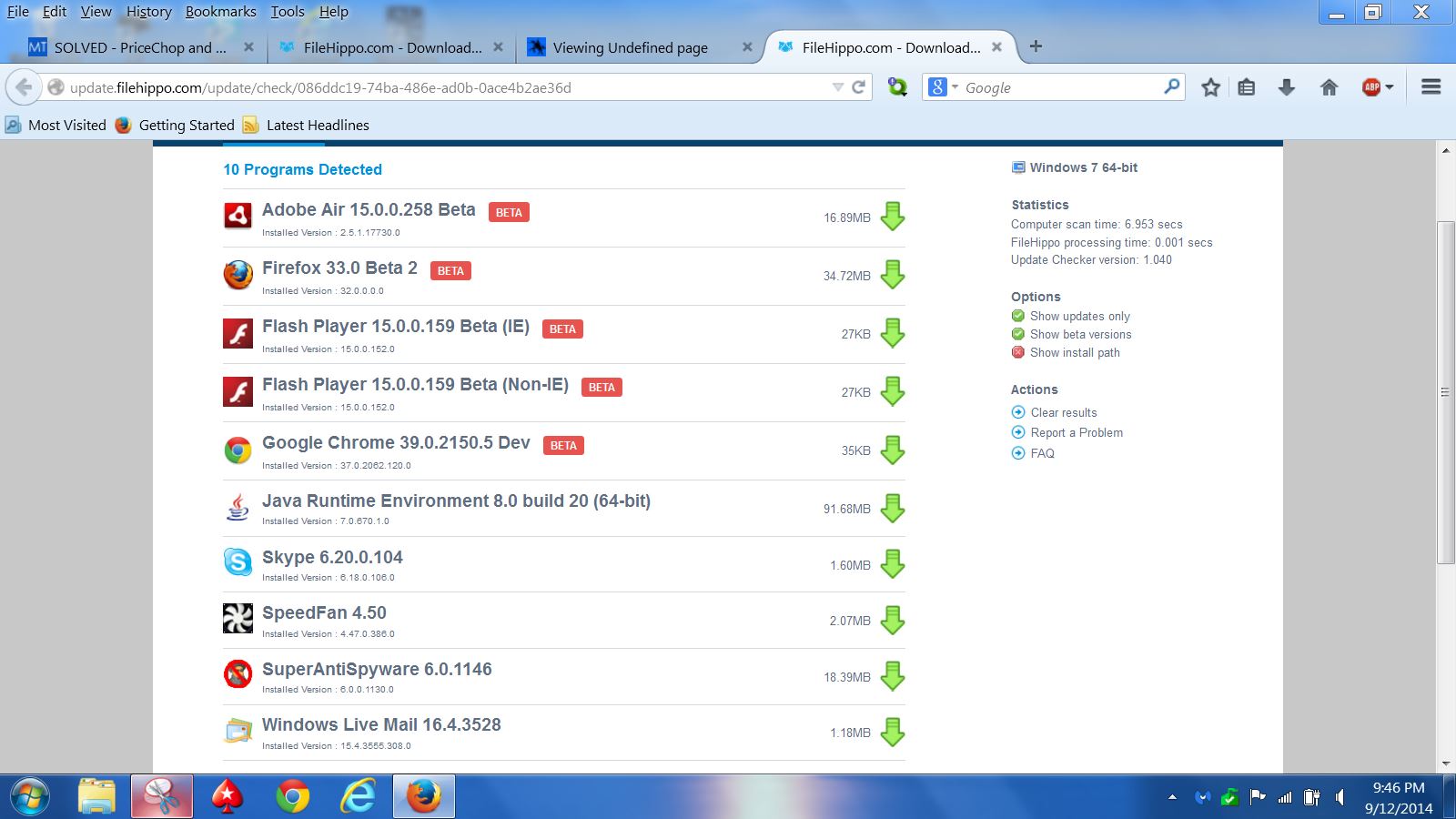Screen dimensions: 1456x819
Task: Open the Downloads panel arrow icon
Action: pyautogui.click(x=1287, y=87)
